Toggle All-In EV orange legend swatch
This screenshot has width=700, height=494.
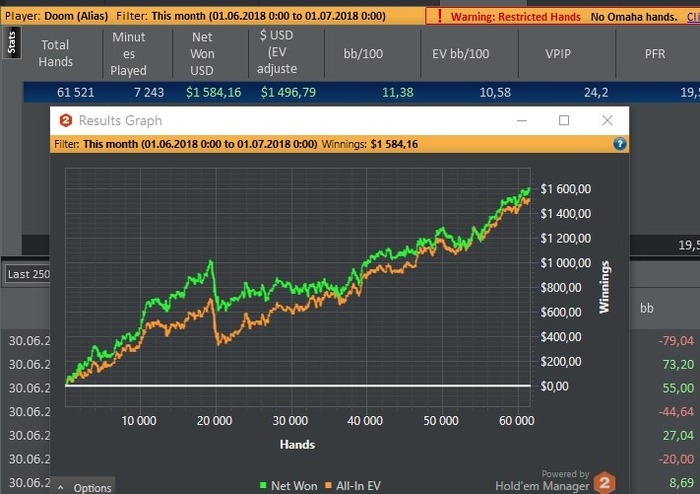tap(329, 485)
